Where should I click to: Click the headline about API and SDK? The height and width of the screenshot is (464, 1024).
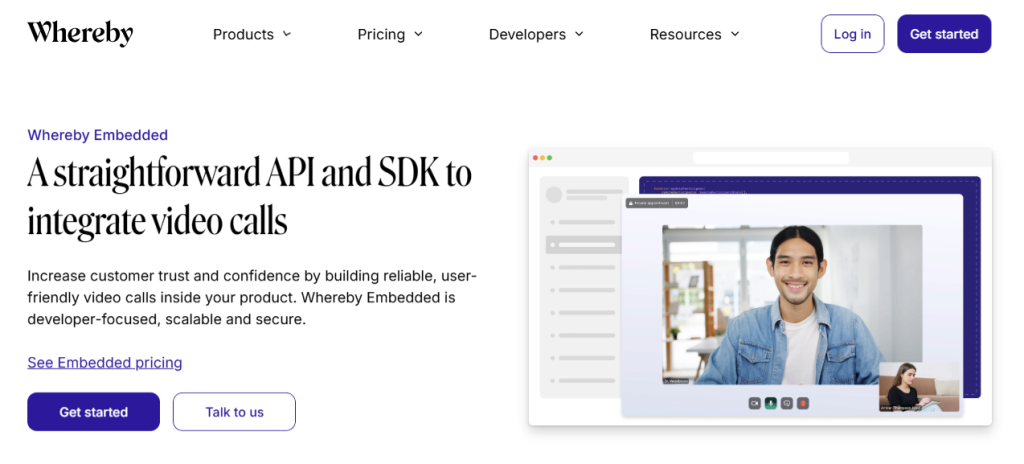point(249,197)
